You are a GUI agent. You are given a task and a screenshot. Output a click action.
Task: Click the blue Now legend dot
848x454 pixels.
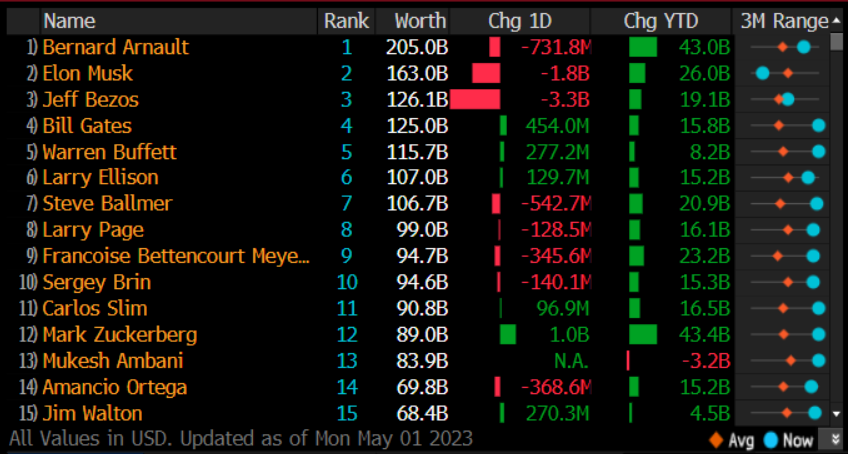click(771, 439)
